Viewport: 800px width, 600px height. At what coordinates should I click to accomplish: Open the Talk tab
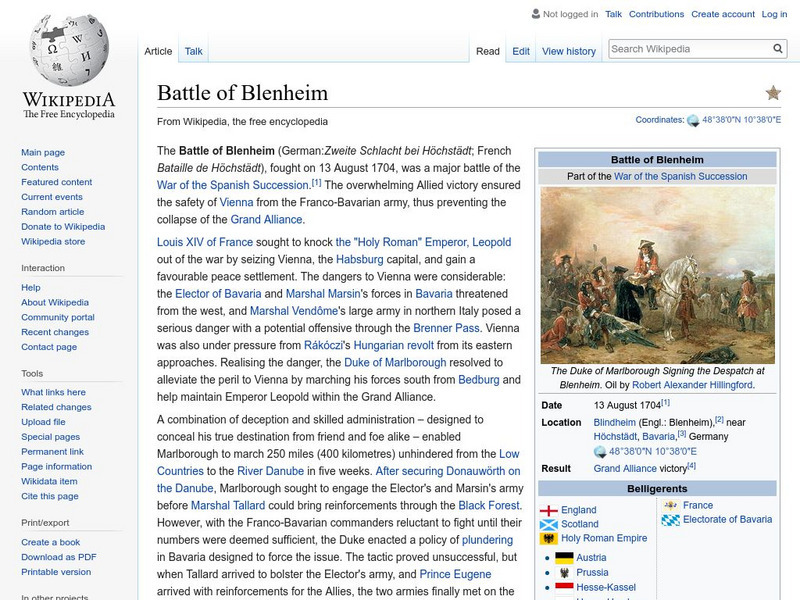194,51
